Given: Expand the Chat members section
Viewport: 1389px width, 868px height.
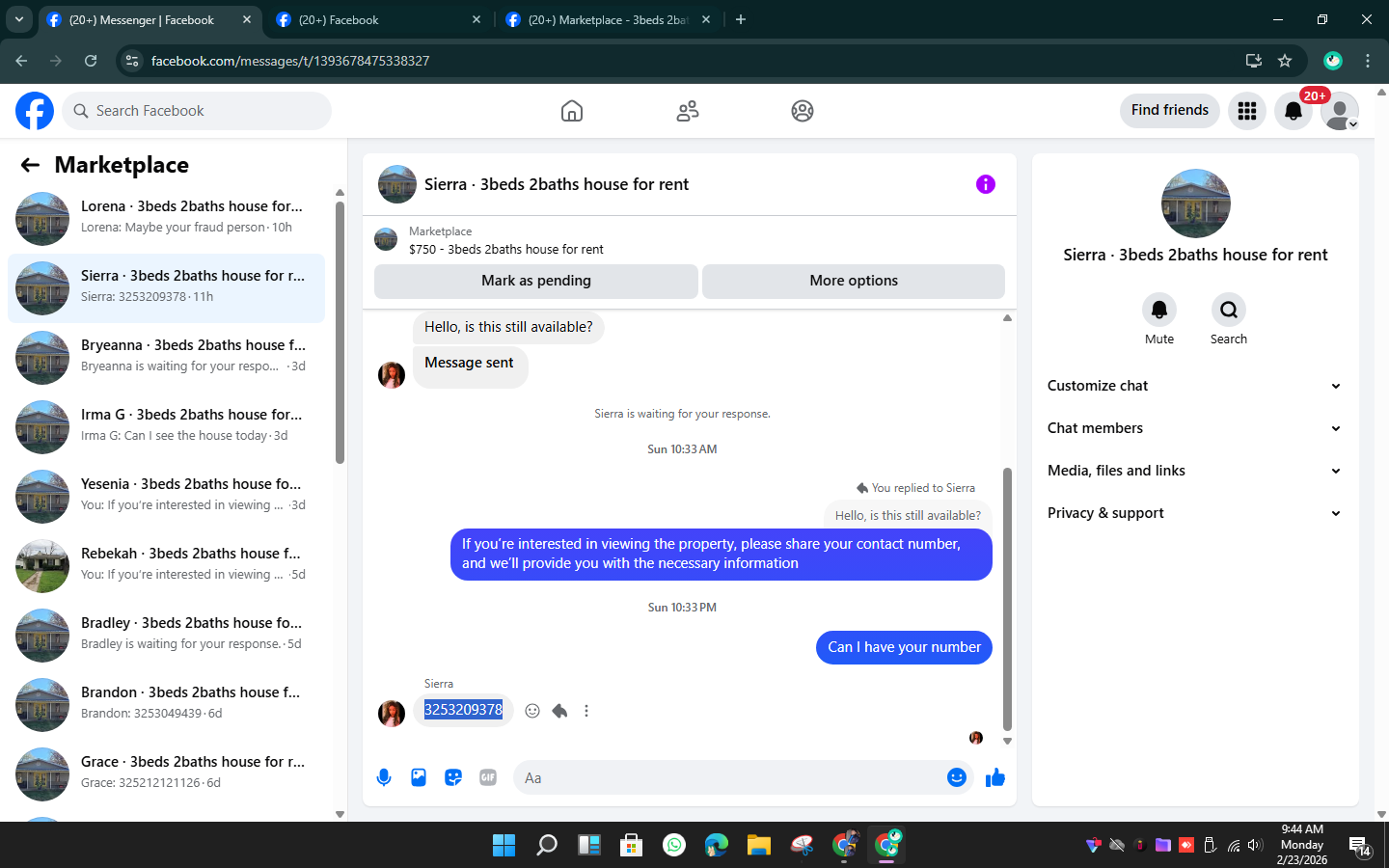Looking at the screenshot, I should [1195, 428].
